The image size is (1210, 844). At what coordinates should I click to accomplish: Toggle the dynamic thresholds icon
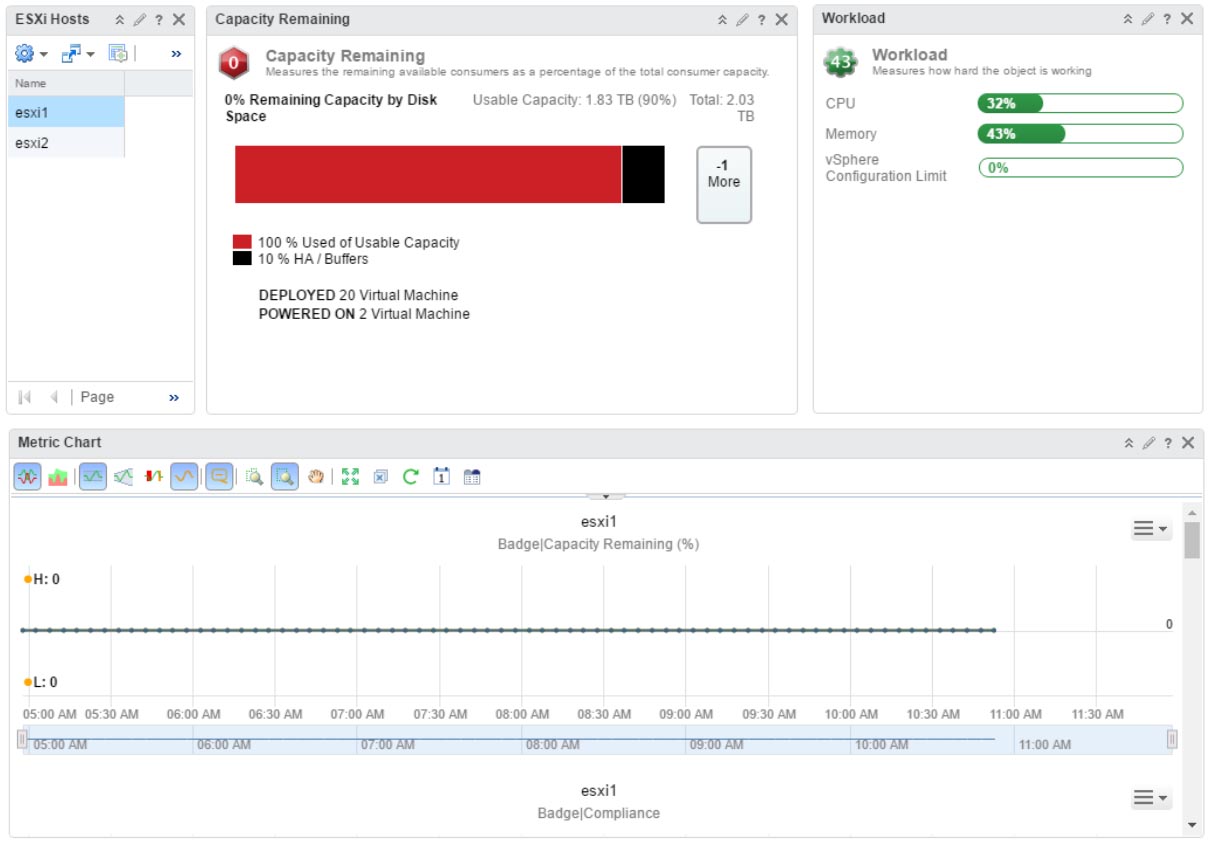(x=93, y=477)
